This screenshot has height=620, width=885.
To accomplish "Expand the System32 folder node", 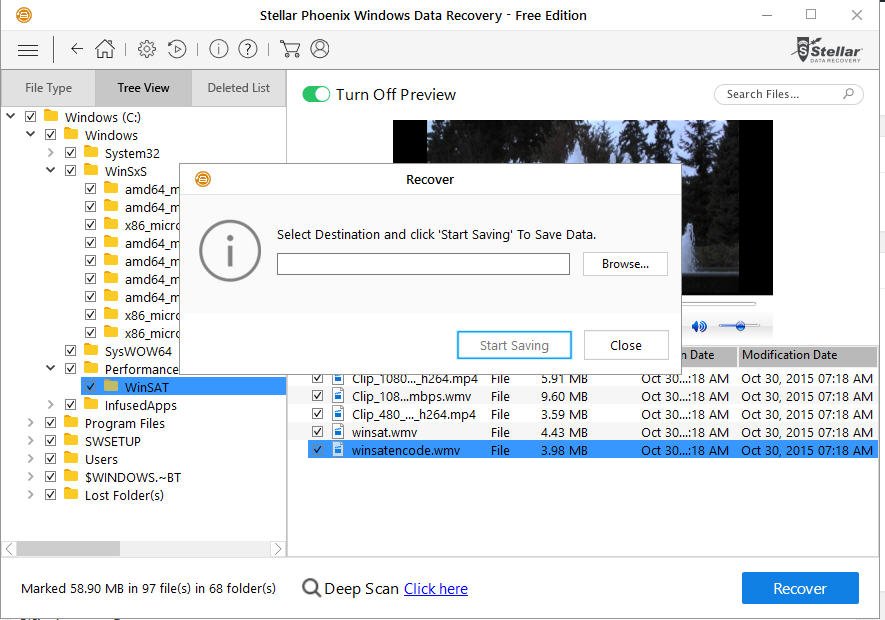I will pos(50,152).
